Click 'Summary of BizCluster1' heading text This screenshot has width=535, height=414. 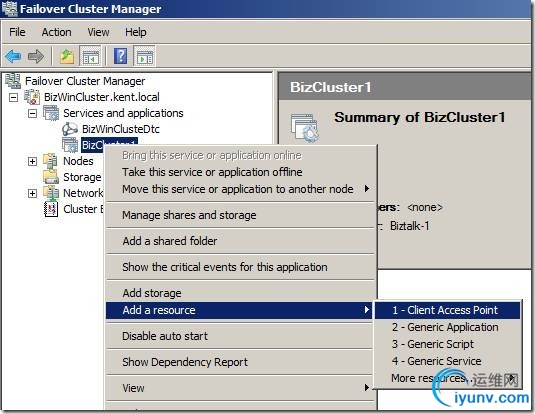click(x=420, y=117)
